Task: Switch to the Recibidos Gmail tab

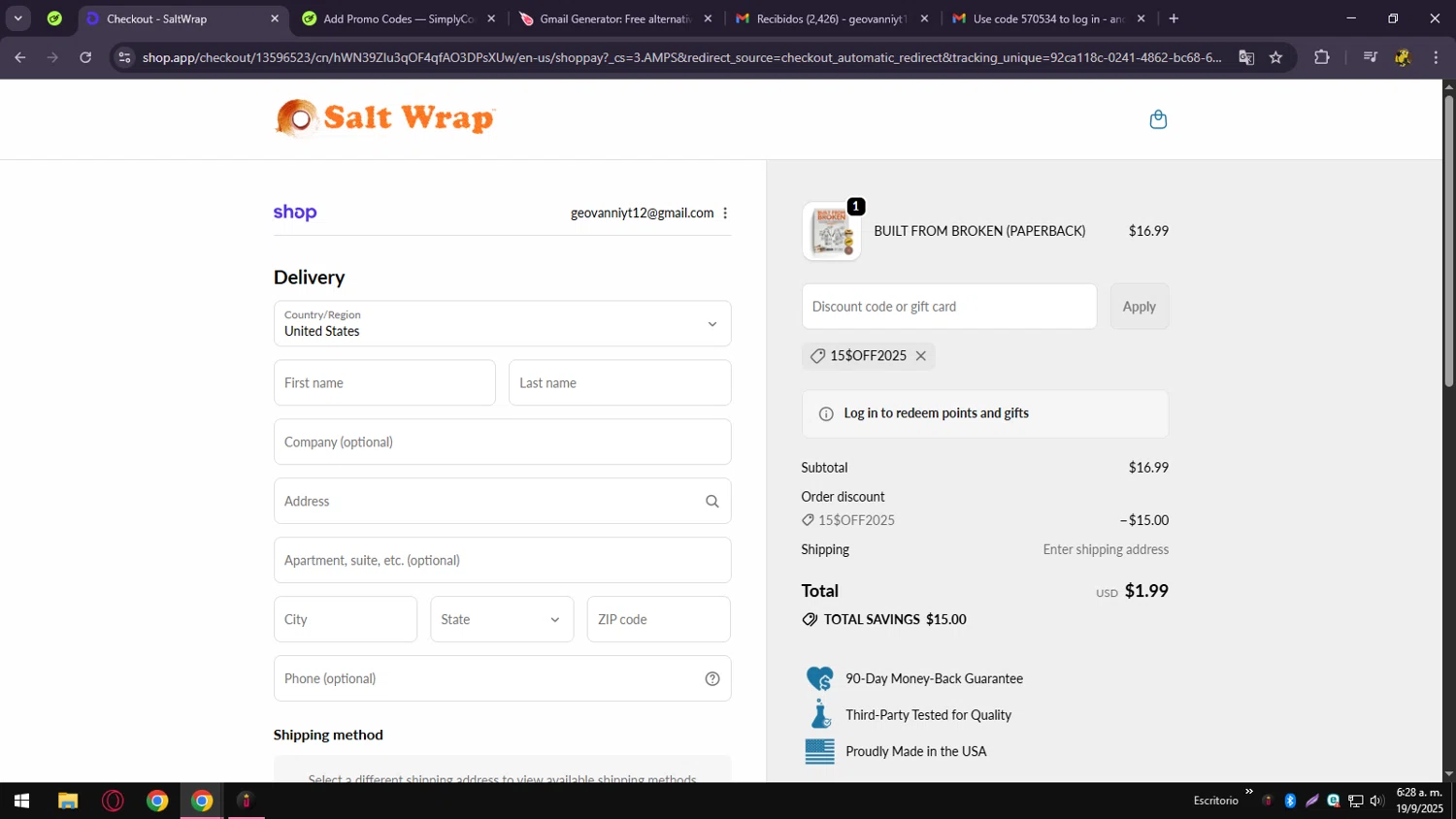Action: pos(831,18)
